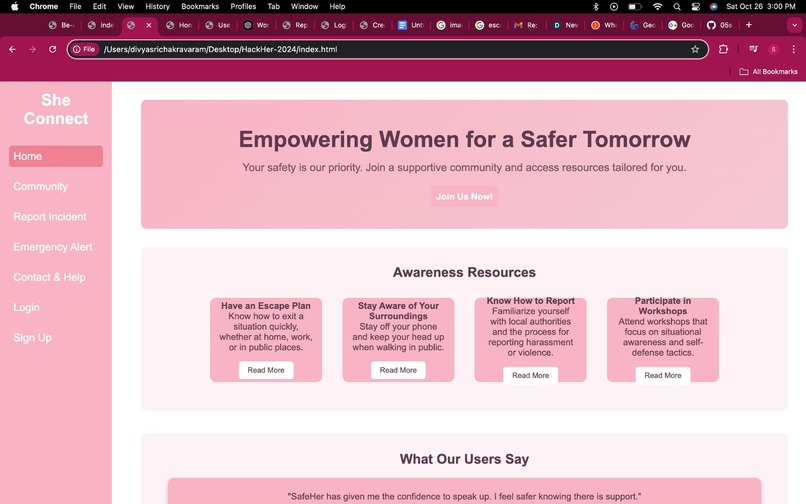This screenshot has height=504, width=806.
Task: Open Emergency Alert in sidebar
Action: pos(53,247)
